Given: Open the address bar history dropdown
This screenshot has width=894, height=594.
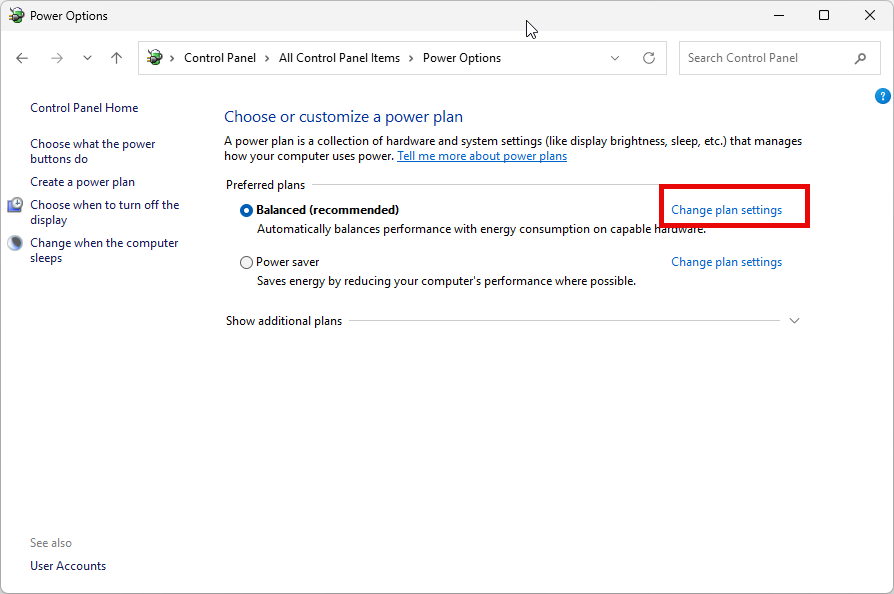Looking at the screenshot, I should (x=615, y=58).
